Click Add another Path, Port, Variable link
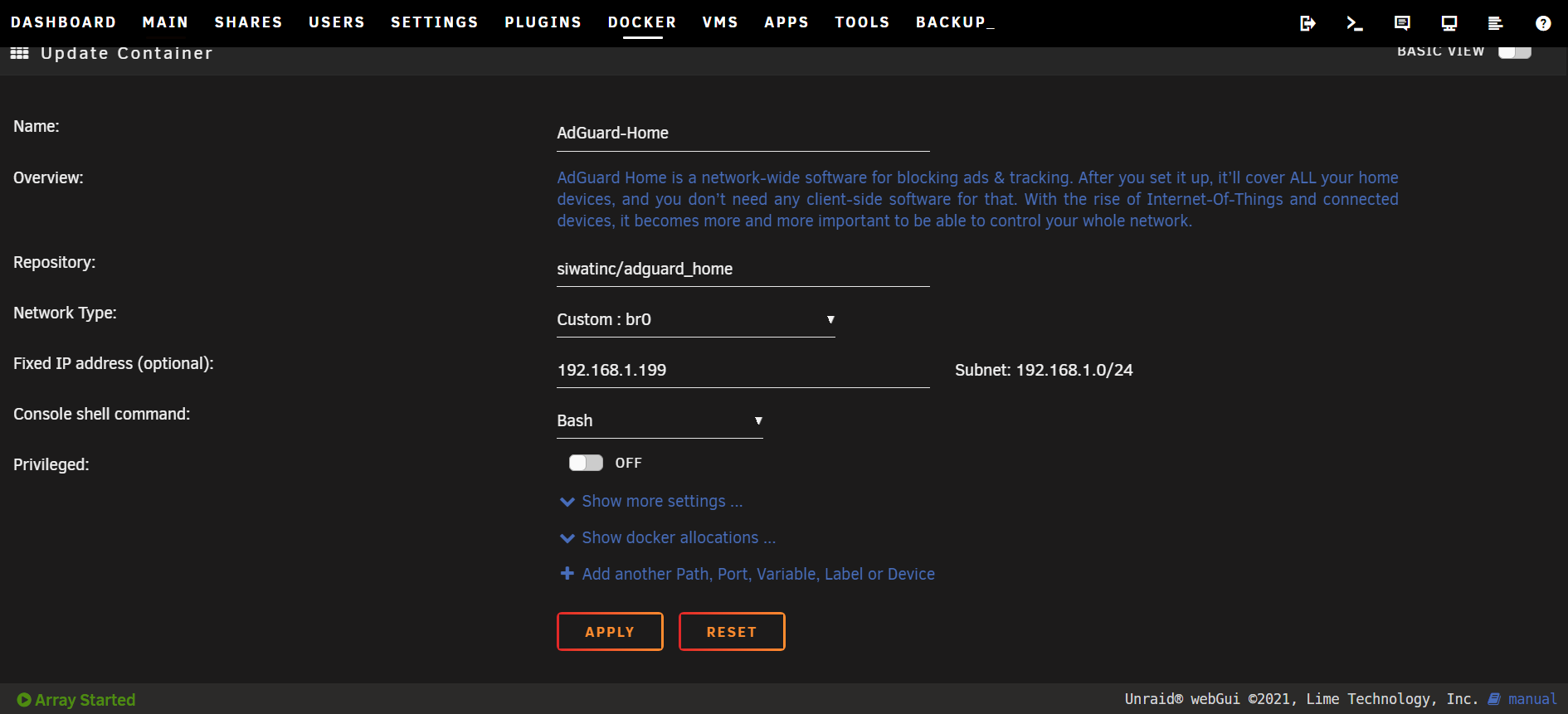The image size is (1568, 714). coord(758,574)
